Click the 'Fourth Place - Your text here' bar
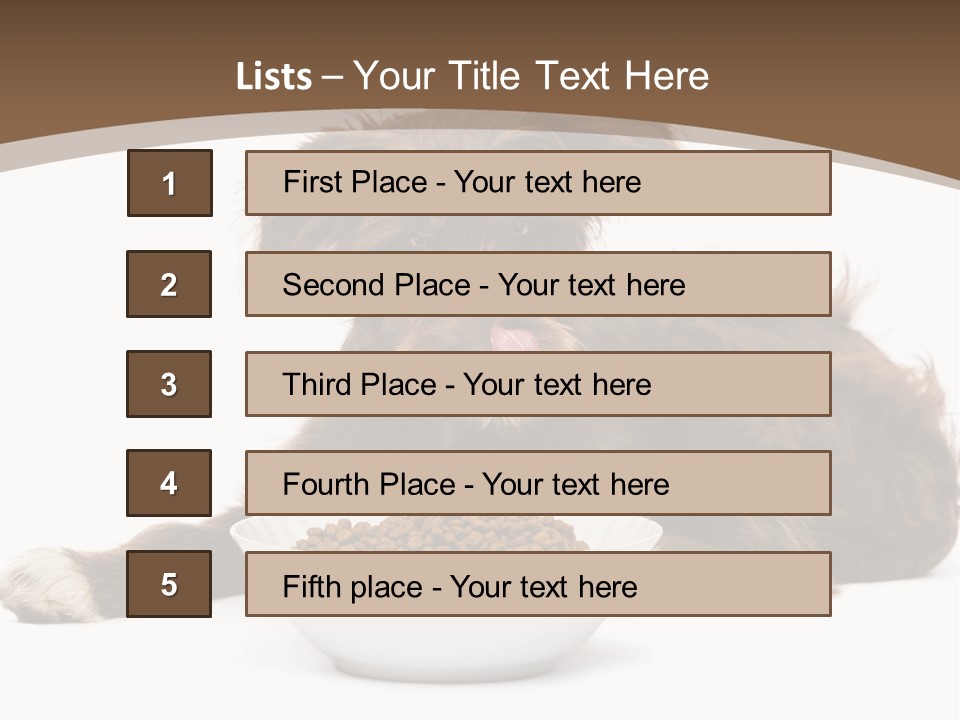This screenshot has width=960, height=720. pyautogui.click(x=538, y=483)
